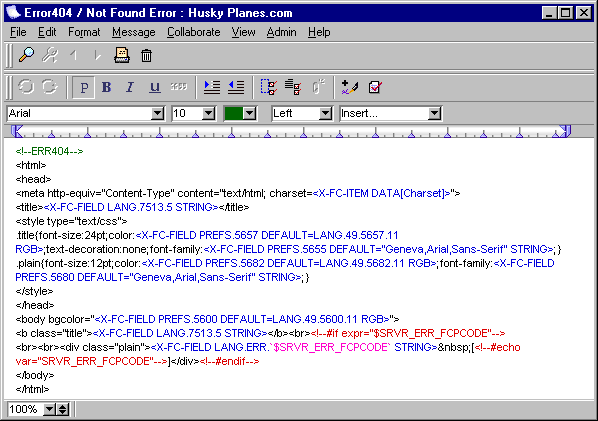This screenshot has height=421, width=598.
Task: Click the magnifying glass Find icon
Action: (x=27, y=55)
